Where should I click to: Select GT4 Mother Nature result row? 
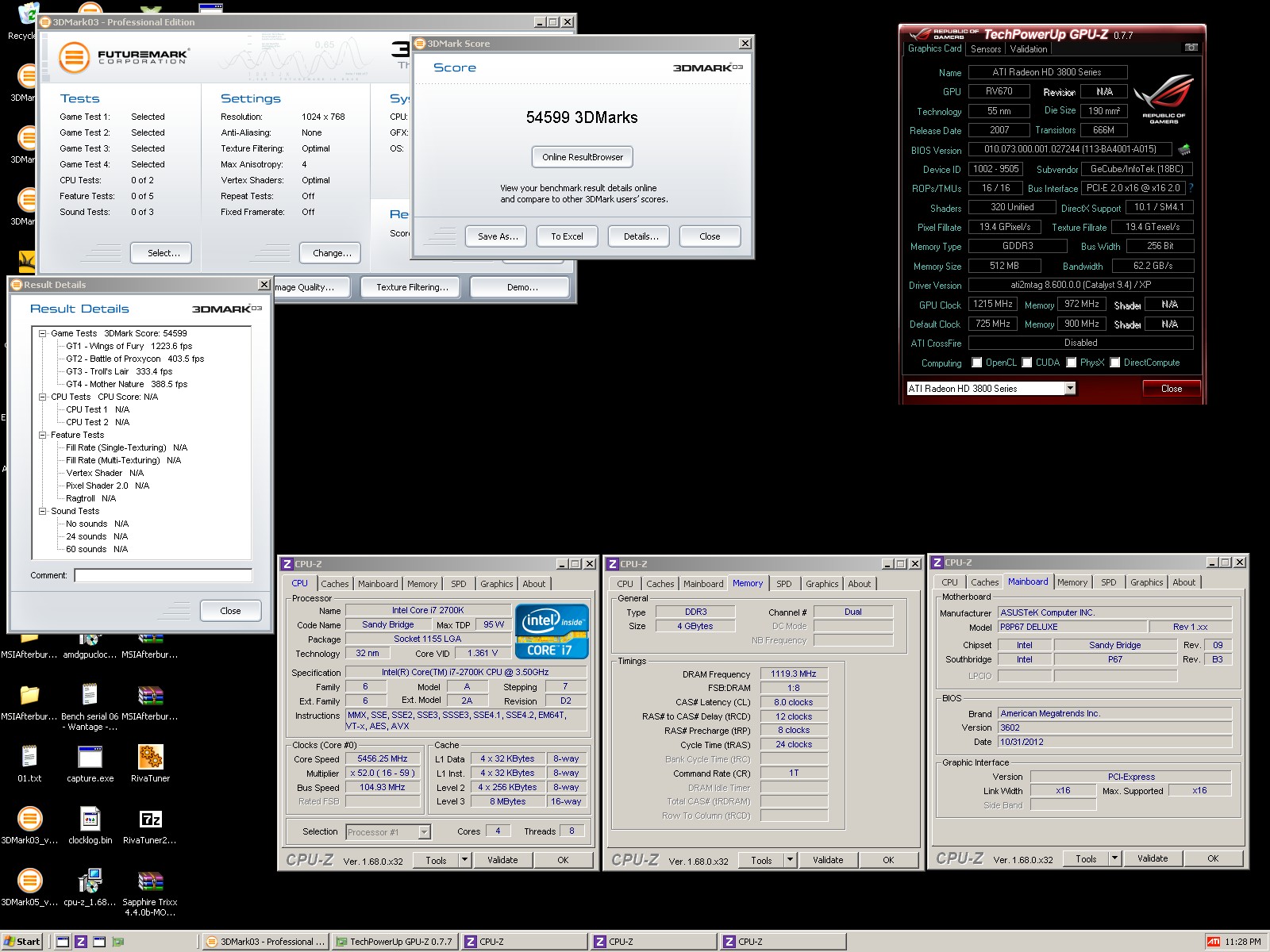pos(127,384)
